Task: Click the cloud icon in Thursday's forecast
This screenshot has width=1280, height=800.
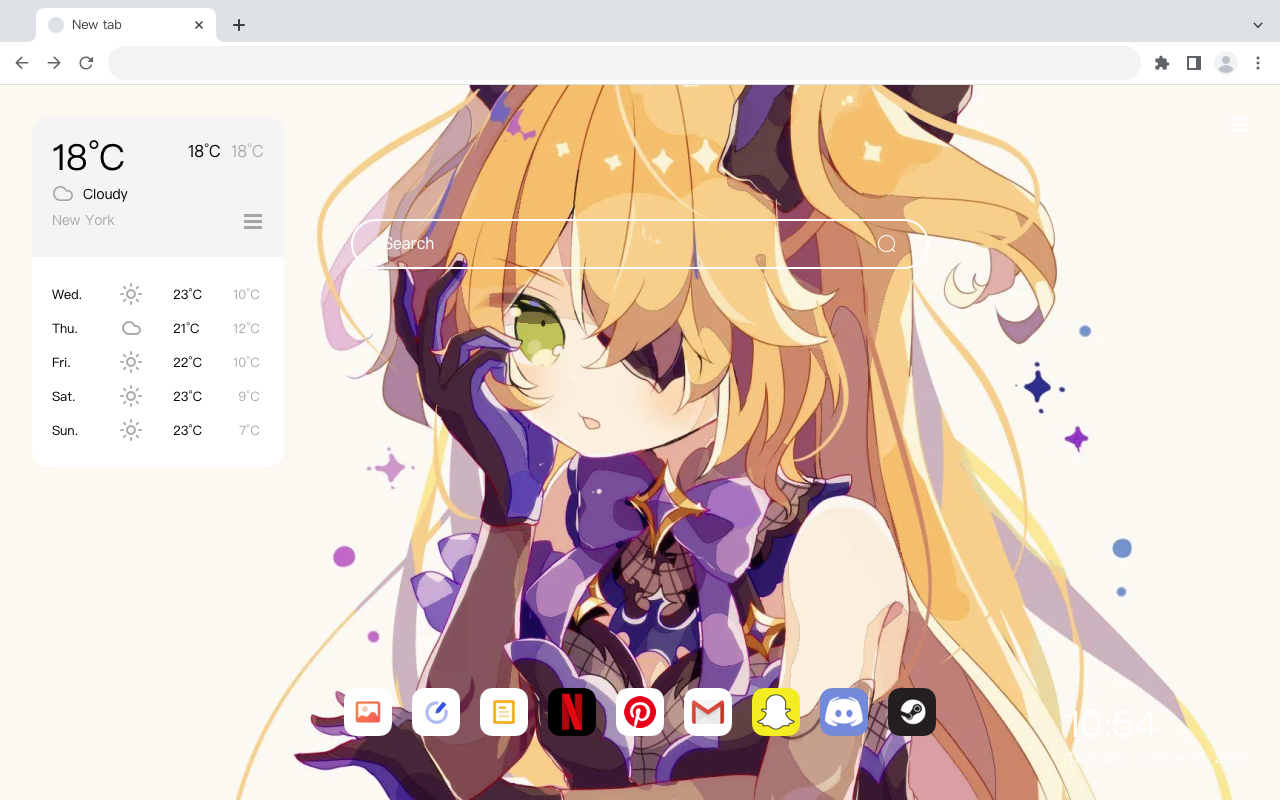Action: (x=131, y=328)
